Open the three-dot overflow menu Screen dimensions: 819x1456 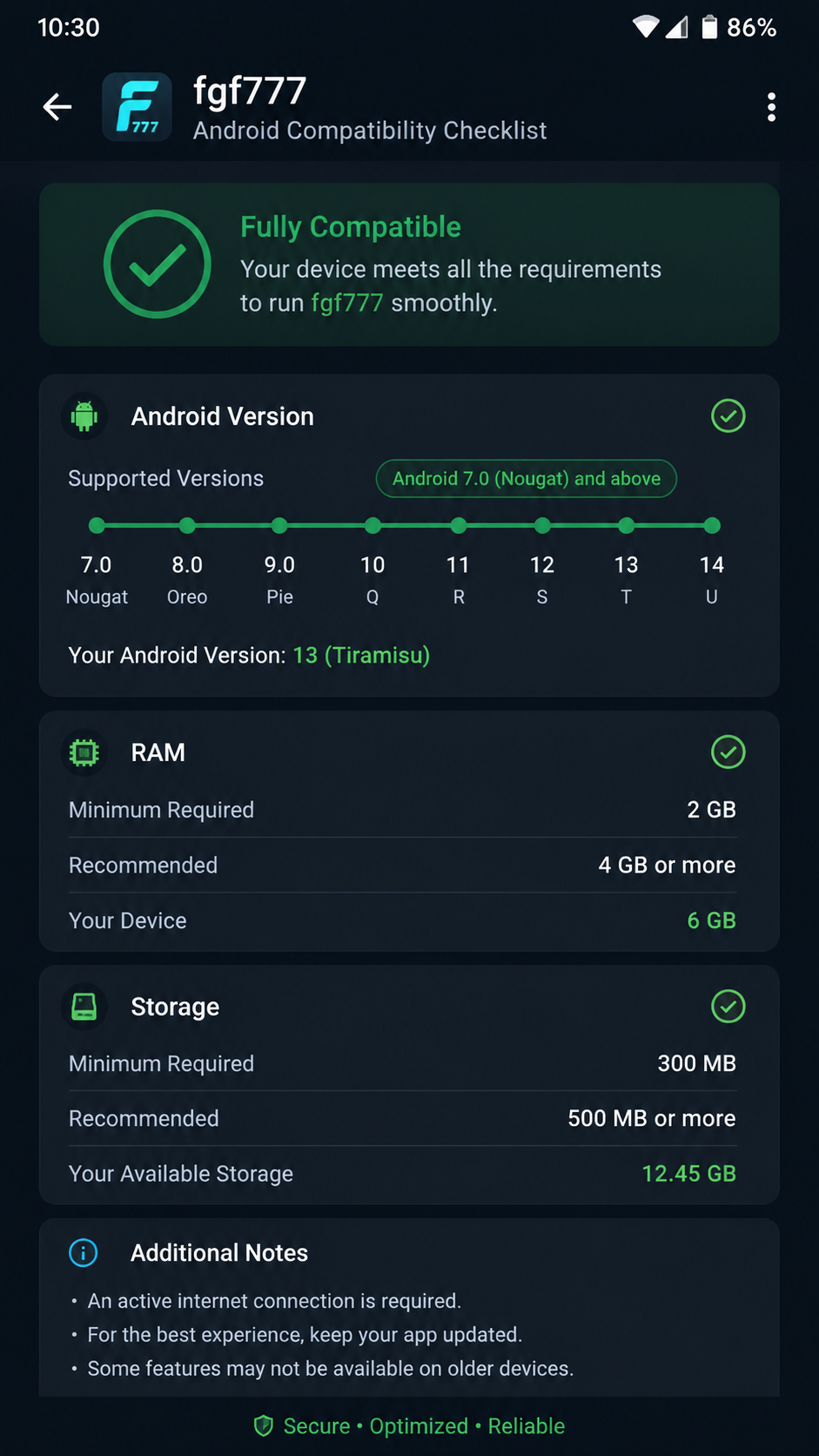point(771,107)
